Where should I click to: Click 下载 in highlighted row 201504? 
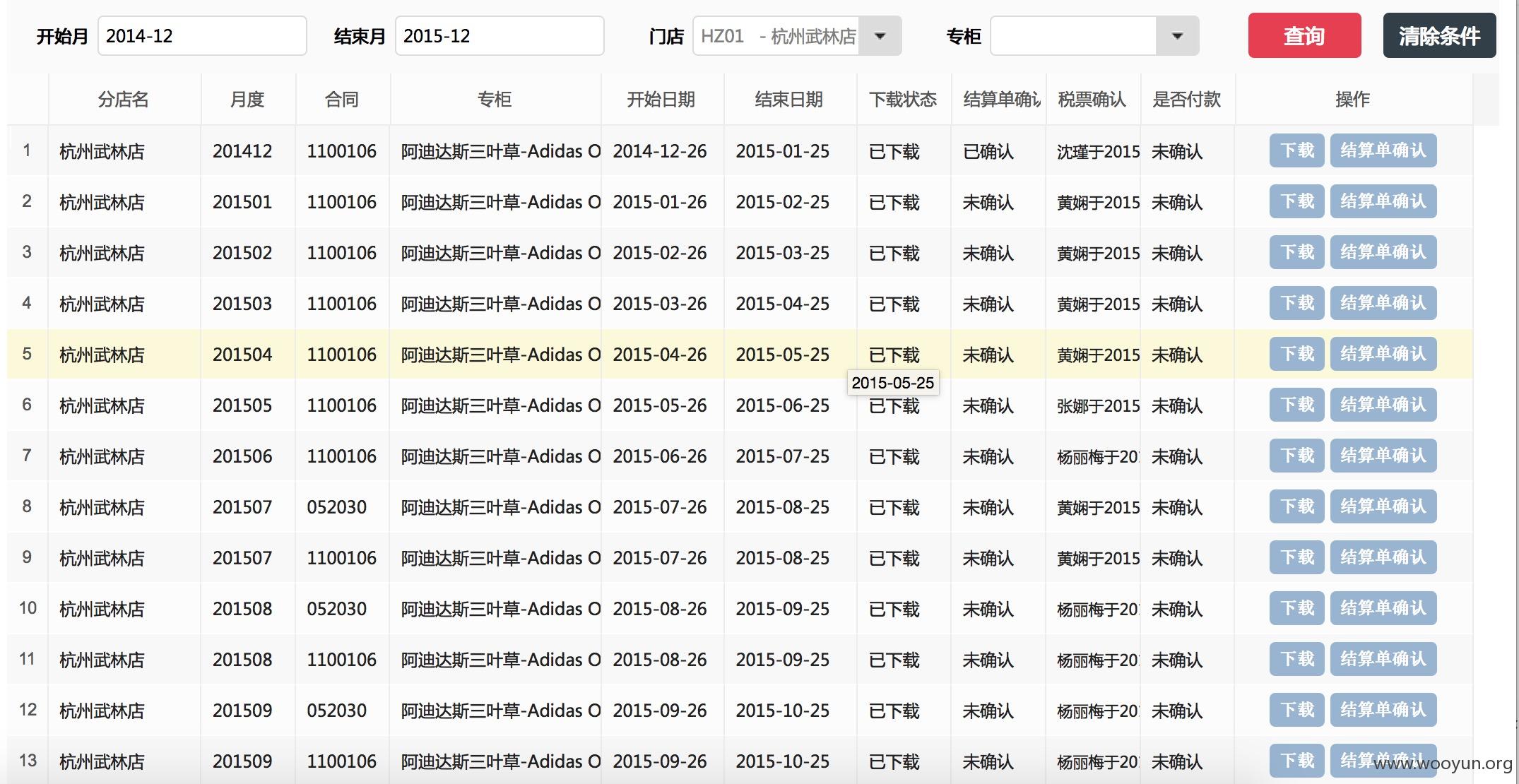coord(1297,354)
